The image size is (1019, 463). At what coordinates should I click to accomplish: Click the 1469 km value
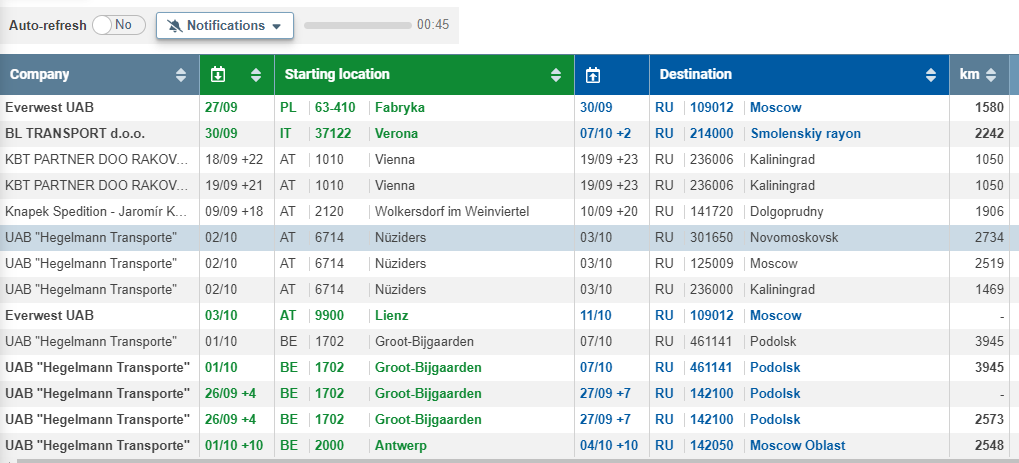click(989, 289)
